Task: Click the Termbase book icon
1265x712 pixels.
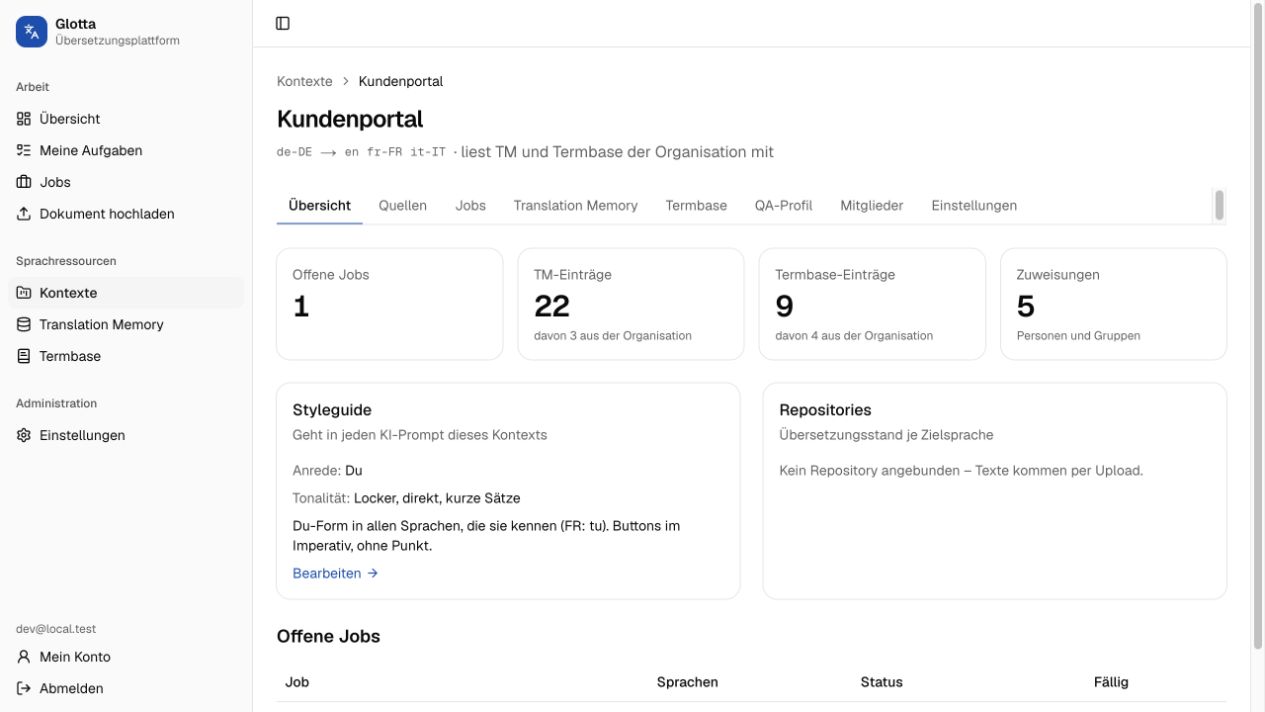Action: tap(24, 356)
